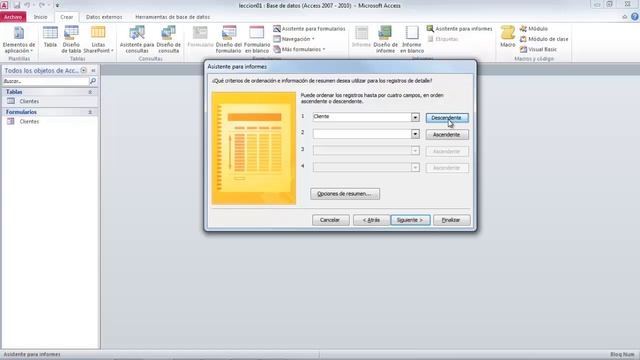
Task: Click the Formulario ribbon icon
Action: point(200,37)
